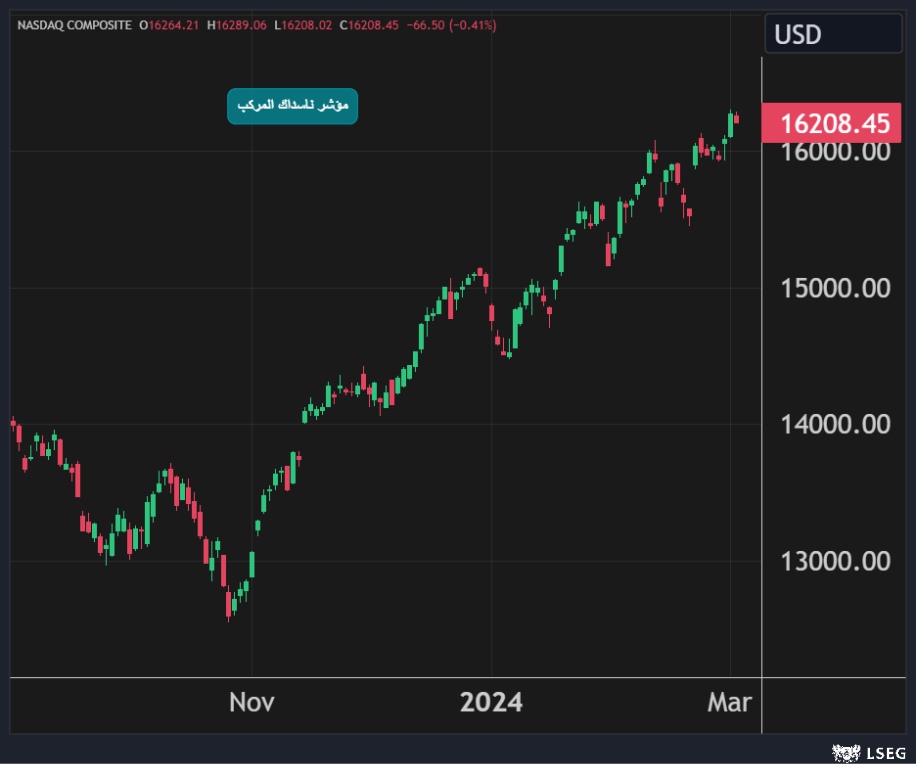Click the latest red candle near Mar
The image size is (916, 764).
point(736,120)
